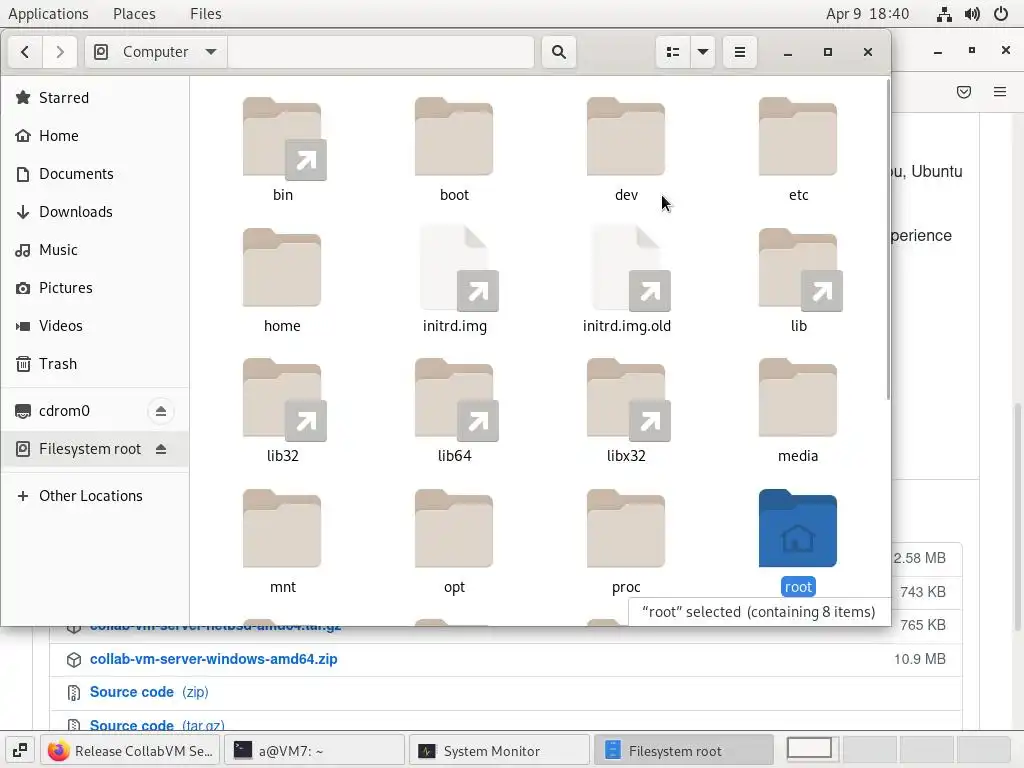Open the boot folder
The image size is (1024, 768).
coord(454,136)
